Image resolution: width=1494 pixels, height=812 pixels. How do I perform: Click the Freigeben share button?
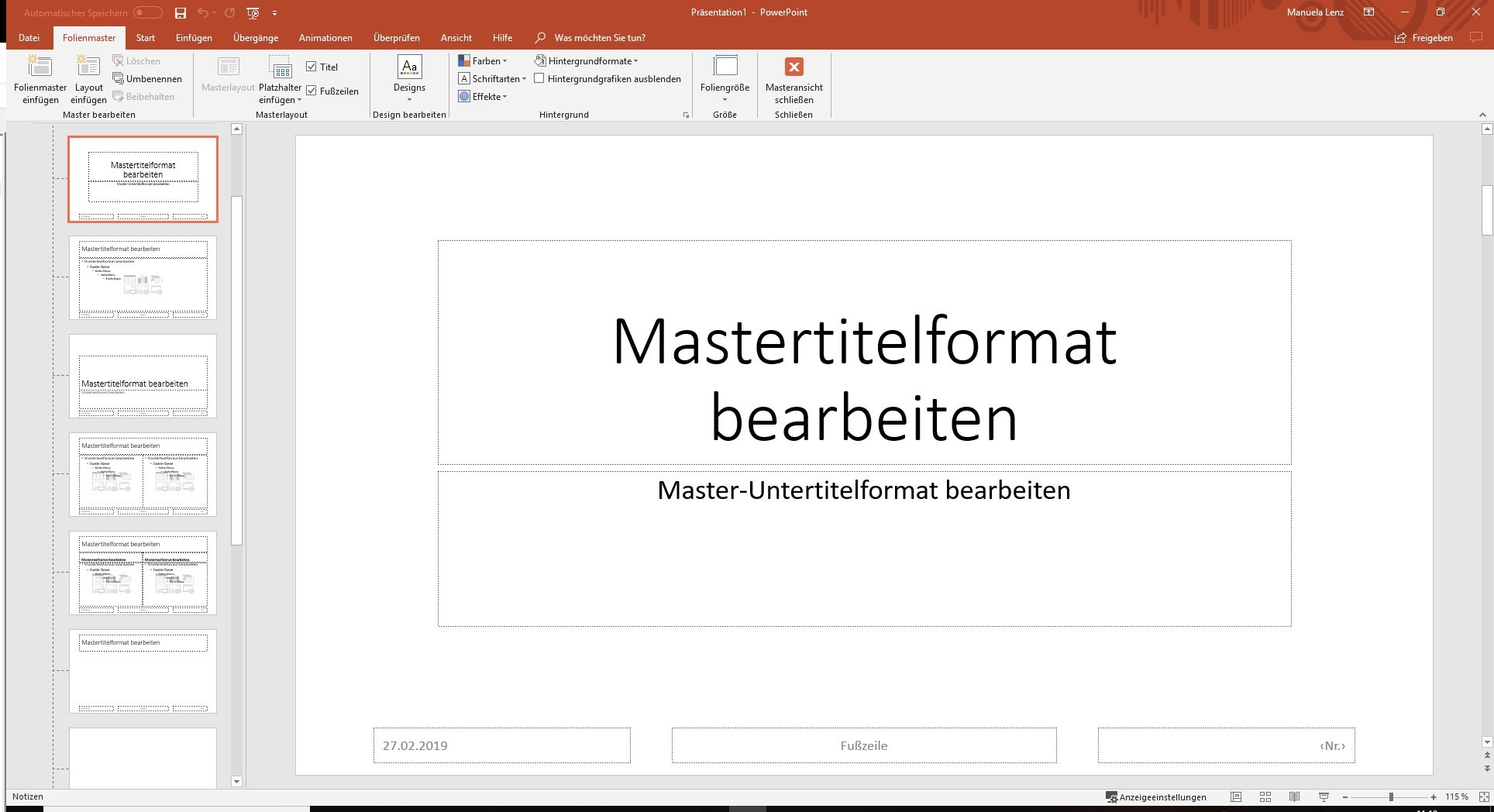tap(1423, 38)
